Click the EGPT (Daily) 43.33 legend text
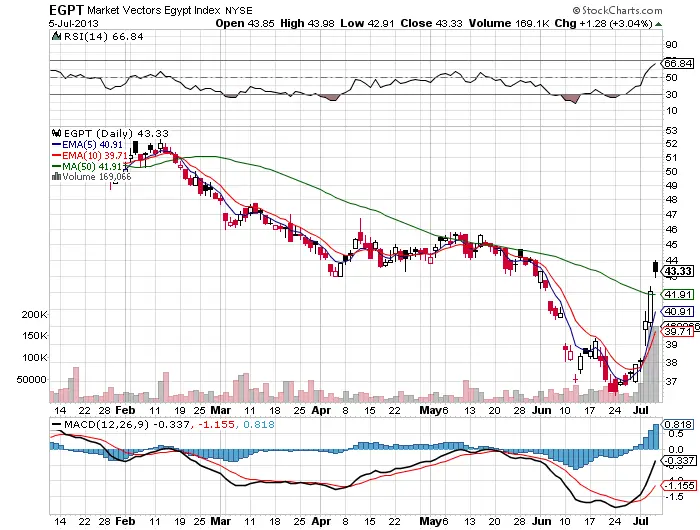 tap(116, 133)
